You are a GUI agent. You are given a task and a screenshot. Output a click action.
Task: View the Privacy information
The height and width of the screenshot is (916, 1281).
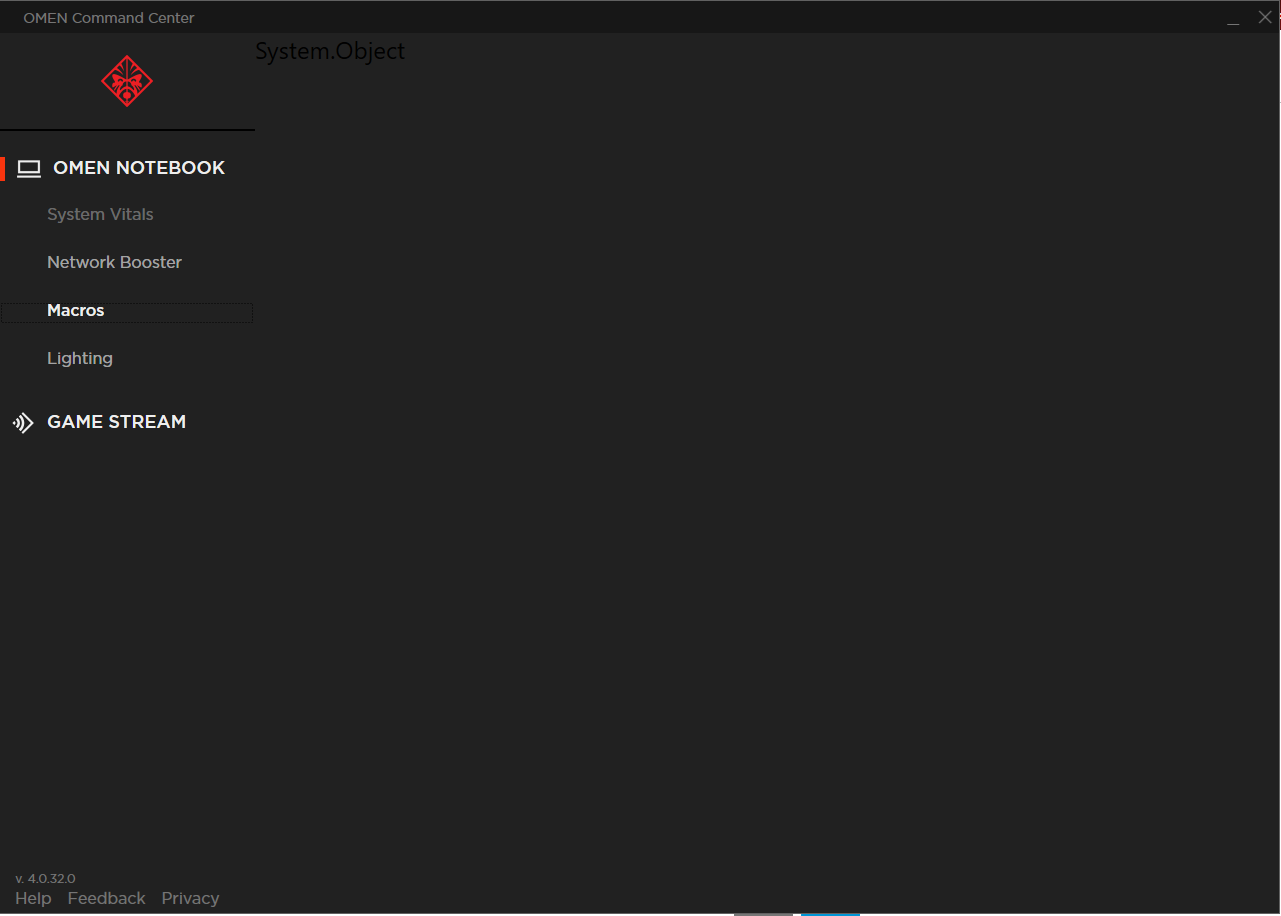tap(190, 898)
